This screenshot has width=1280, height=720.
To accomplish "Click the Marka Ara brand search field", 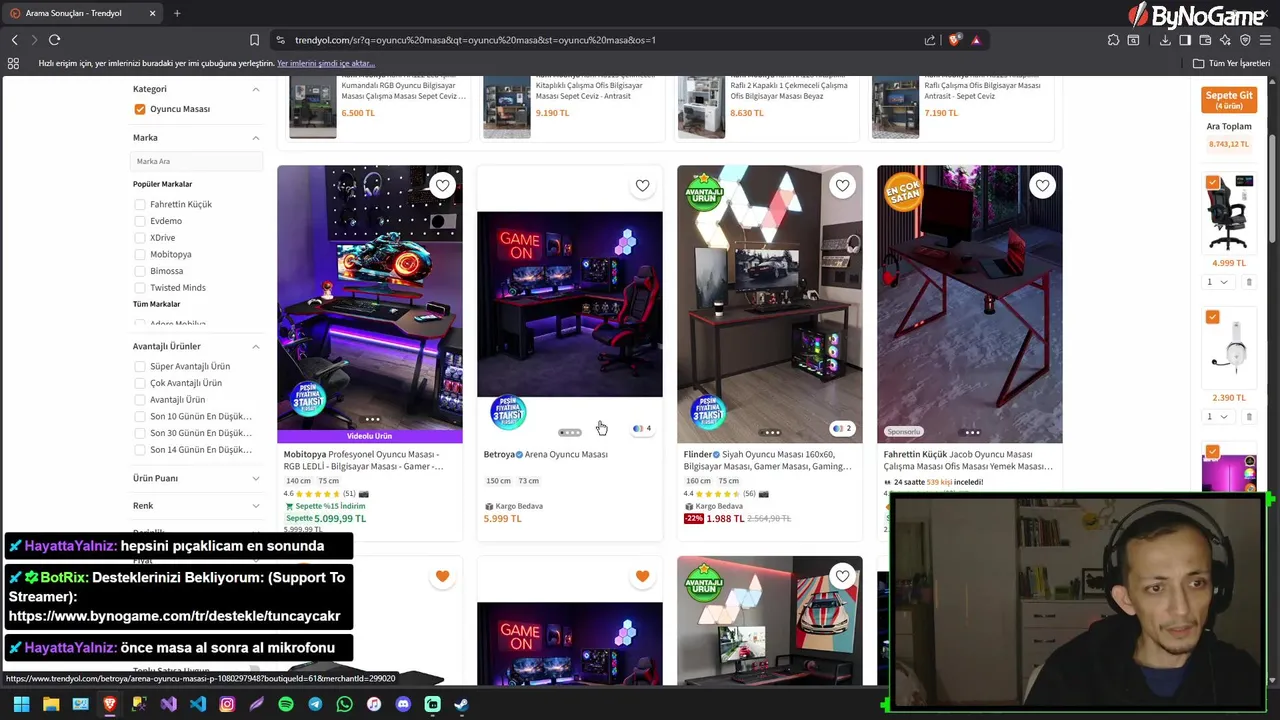I will coord(197,161).
